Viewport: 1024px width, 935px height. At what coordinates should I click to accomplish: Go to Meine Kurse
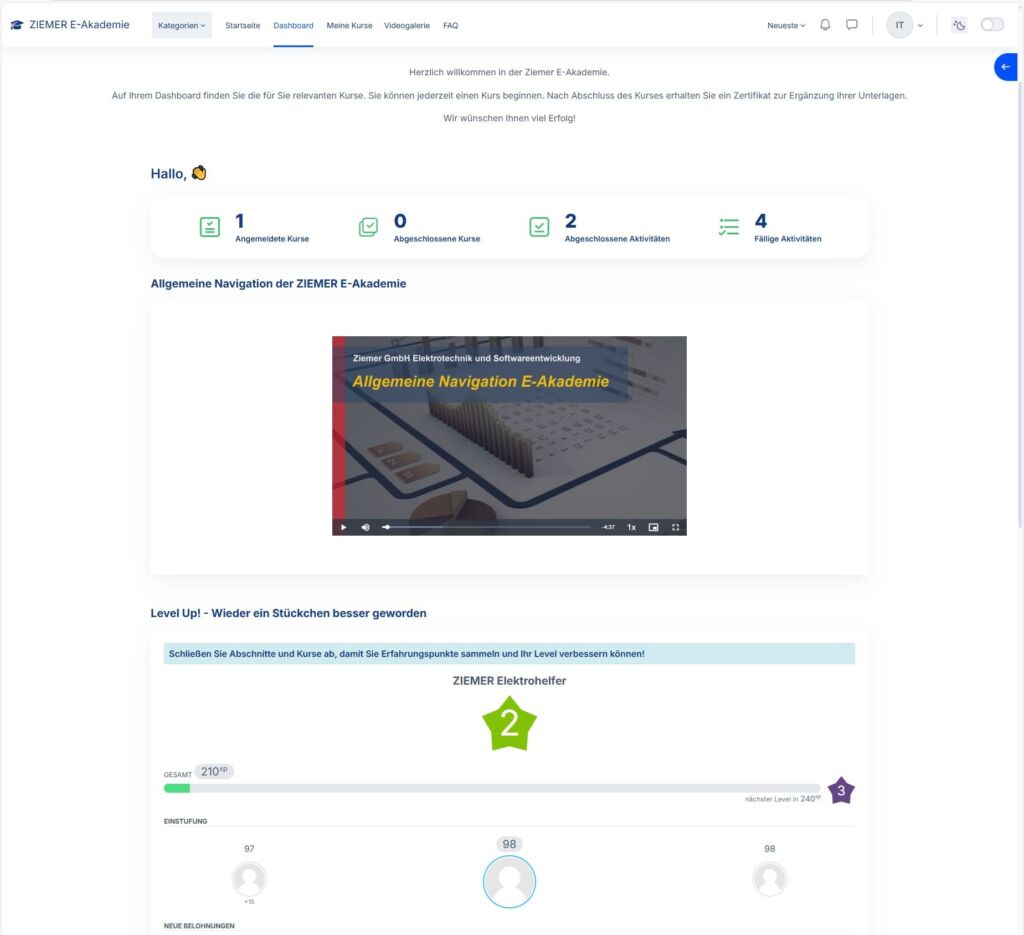click(349, 25)
